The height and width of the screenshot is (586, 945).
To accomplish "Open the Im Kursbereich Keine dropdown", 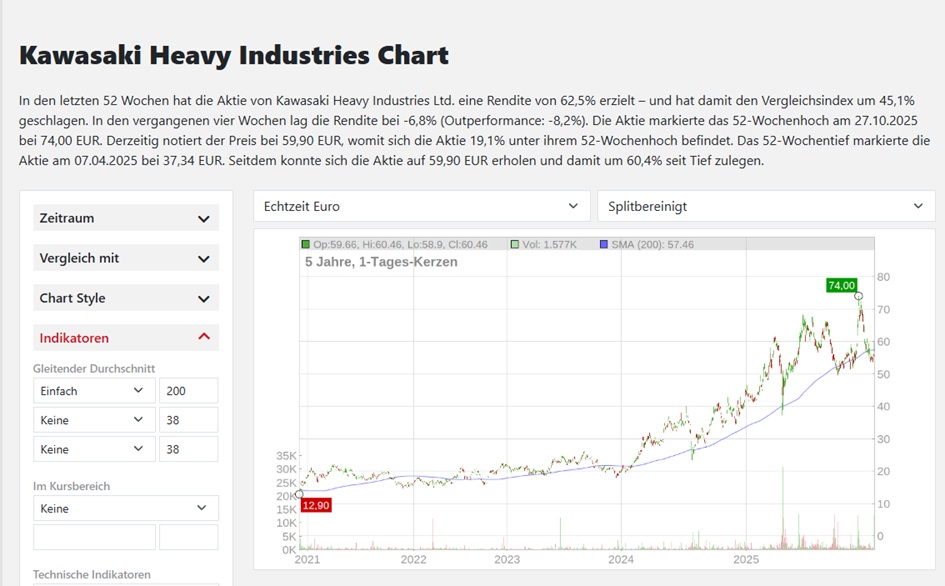I will point(126,508).
